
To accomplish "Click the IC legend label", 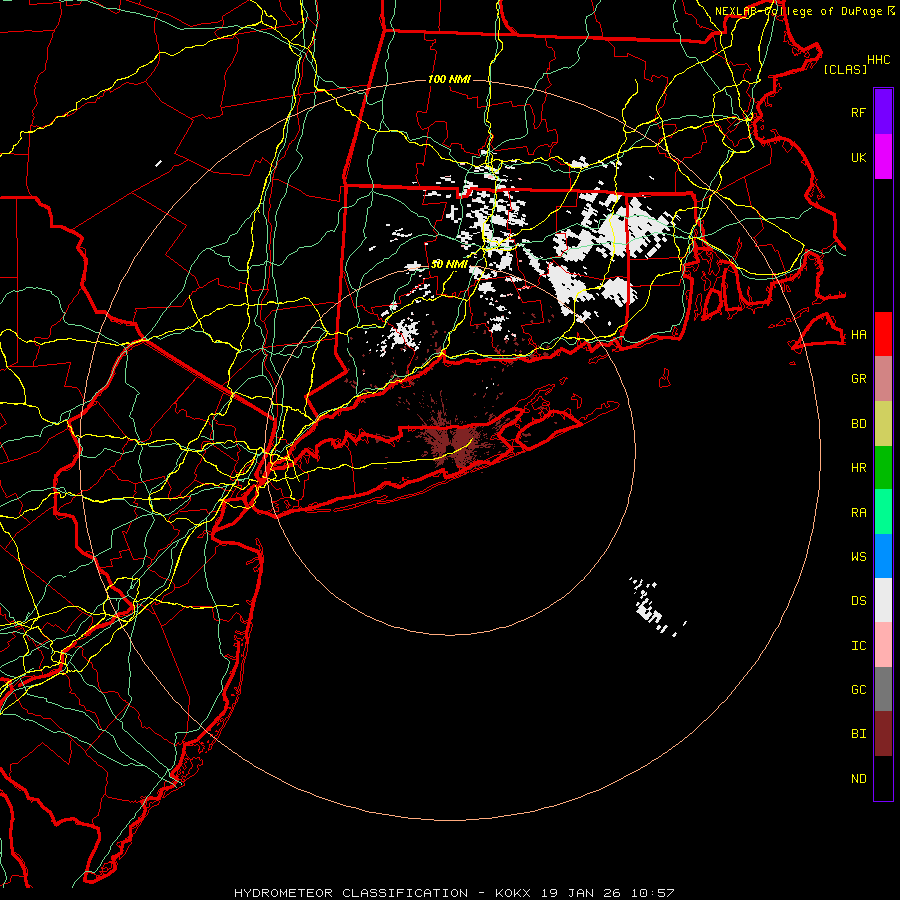I will pos(859,646).
